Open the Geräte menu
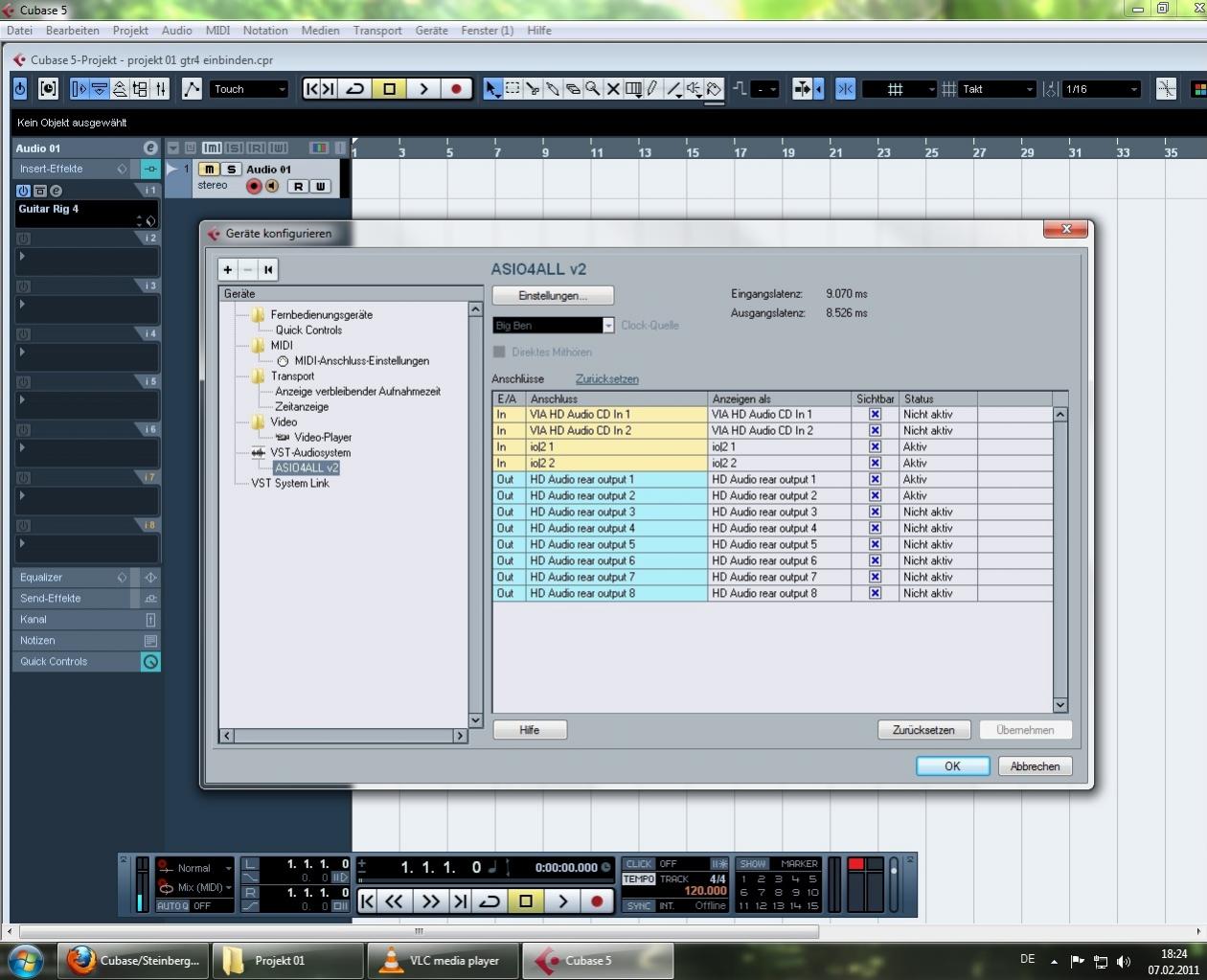Image resolution: width=1207 pixels, height=980 pixels. [x=432, y=31]
